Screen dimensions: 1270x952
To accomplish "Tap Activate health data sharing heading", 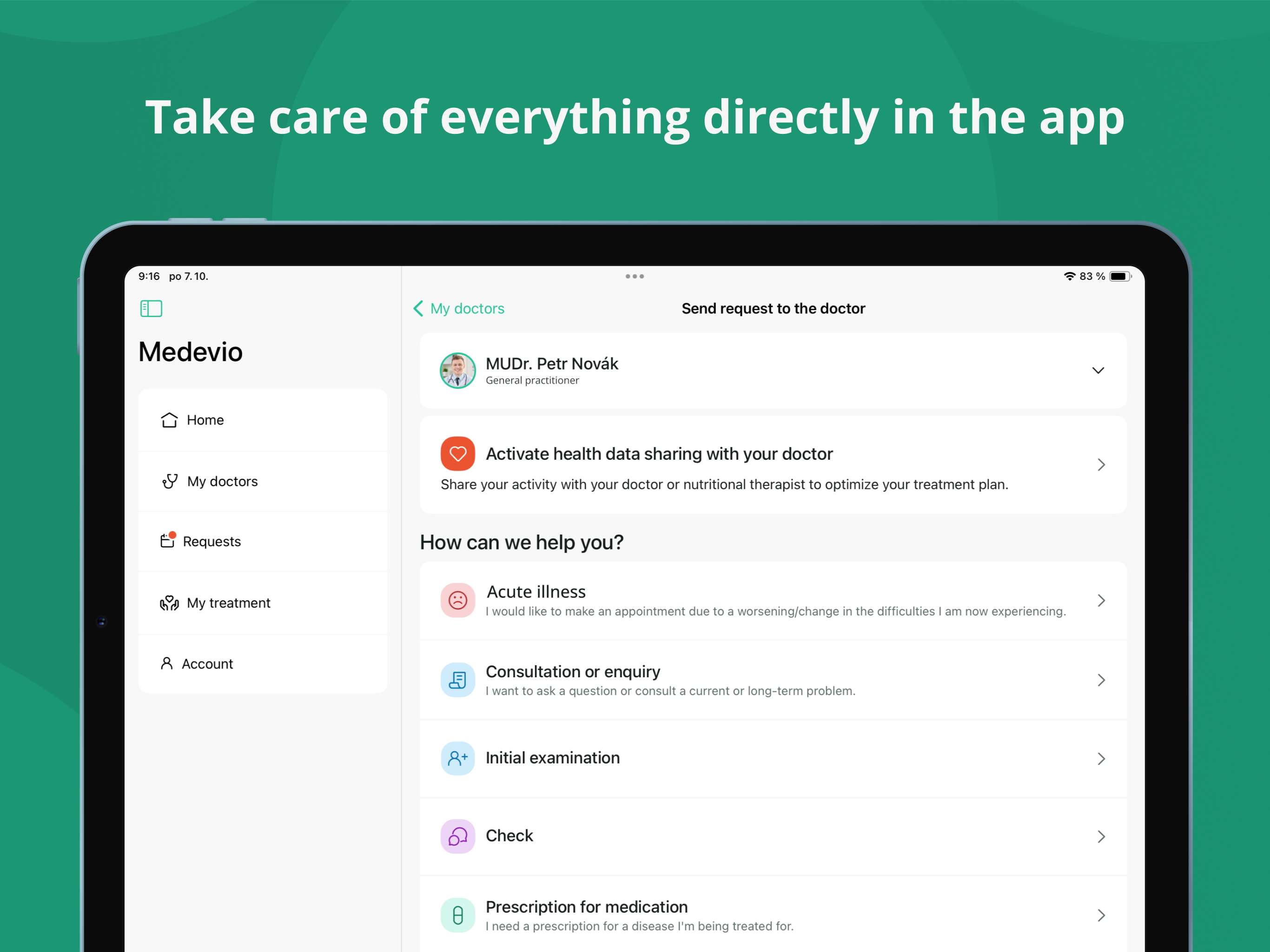I will pos(659,454).
